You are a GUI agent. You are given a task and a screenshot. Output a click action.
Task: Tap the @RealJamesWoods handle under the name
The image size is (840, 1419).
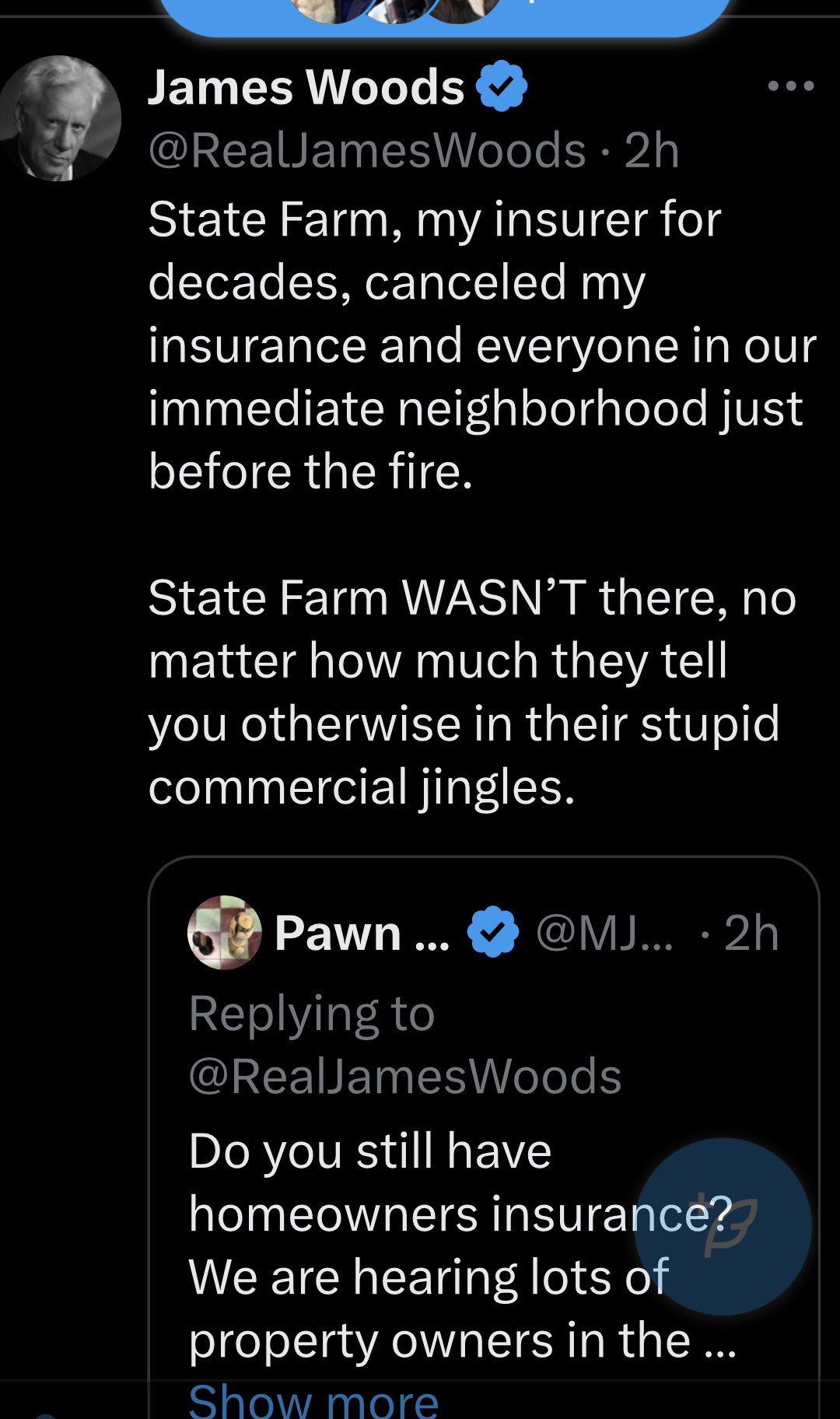(x=366, y=150)
